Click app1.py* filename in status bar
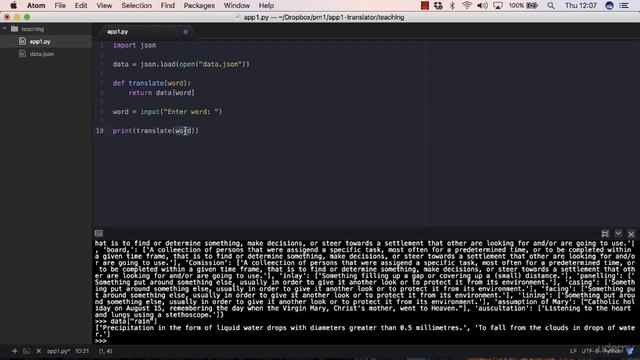This screenshot has width=640, height=360. coord(58,351)
